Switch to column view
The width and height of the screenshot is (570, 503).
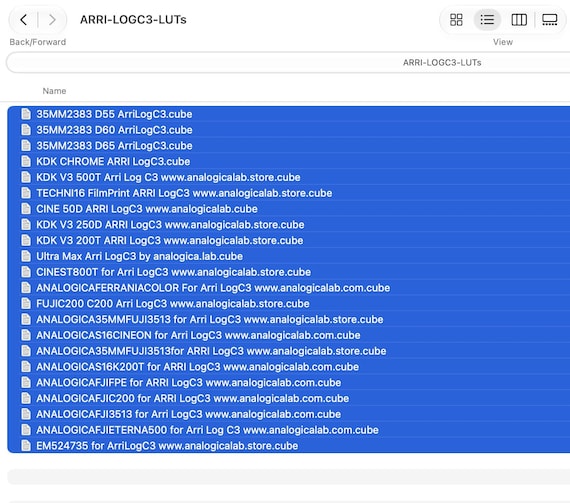coord(519,20)
